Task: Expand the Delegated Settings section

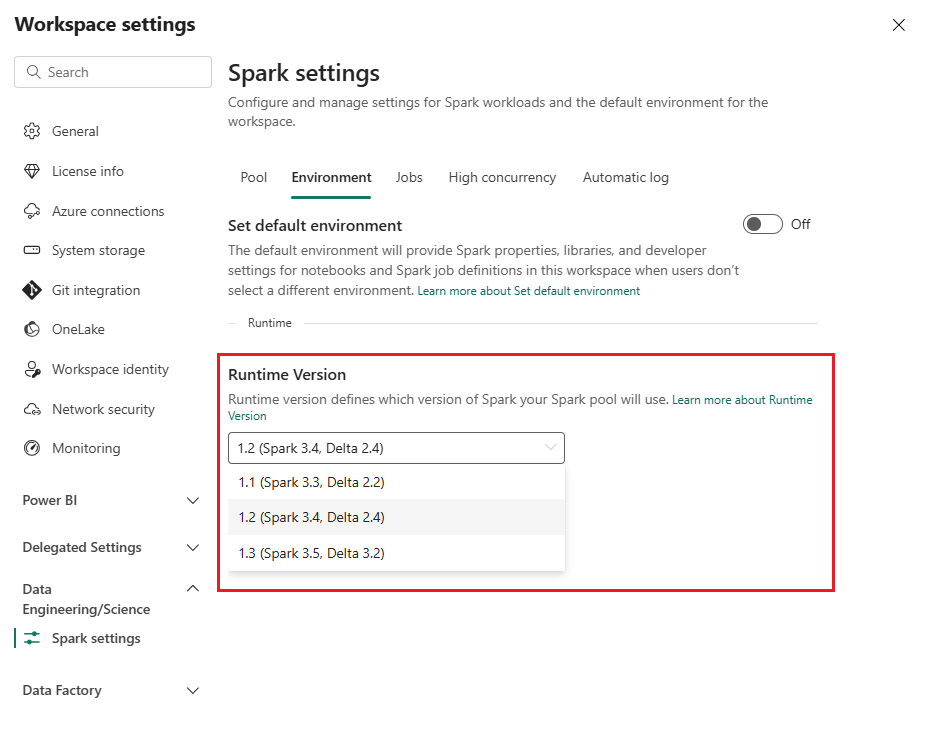Action: click(x=193, y=547)
